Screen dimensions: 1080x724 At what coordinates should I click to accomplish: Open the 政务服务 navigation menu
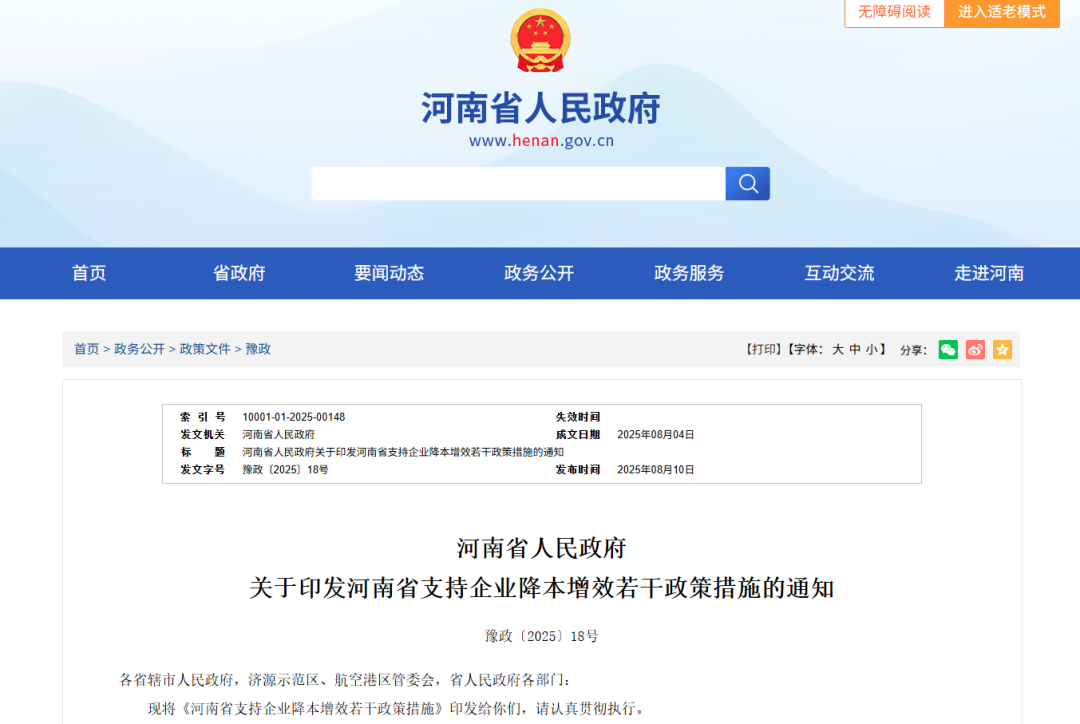pos(687,273)
